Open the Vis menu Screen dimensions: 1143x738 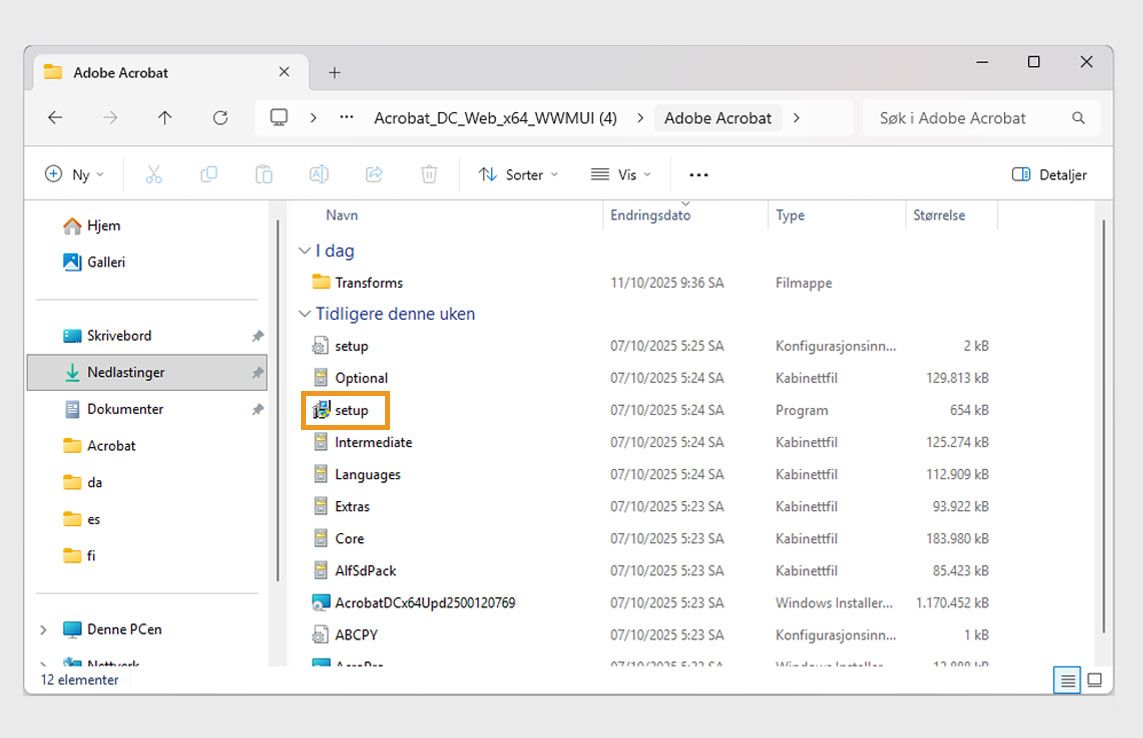click(621, 174)
